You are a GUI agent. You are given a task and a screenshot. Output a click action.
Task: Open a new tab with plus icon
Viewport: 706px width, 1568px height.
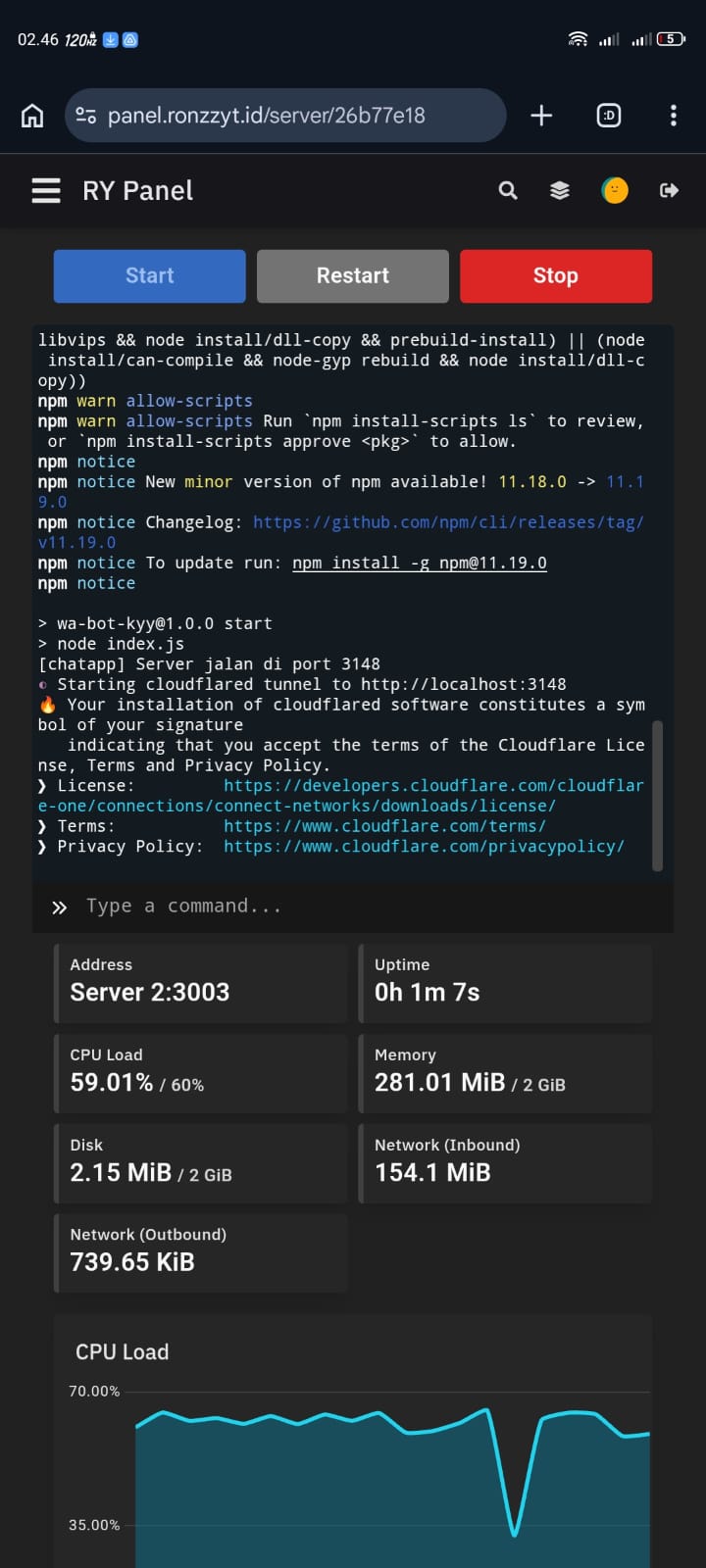pos(541,116)
